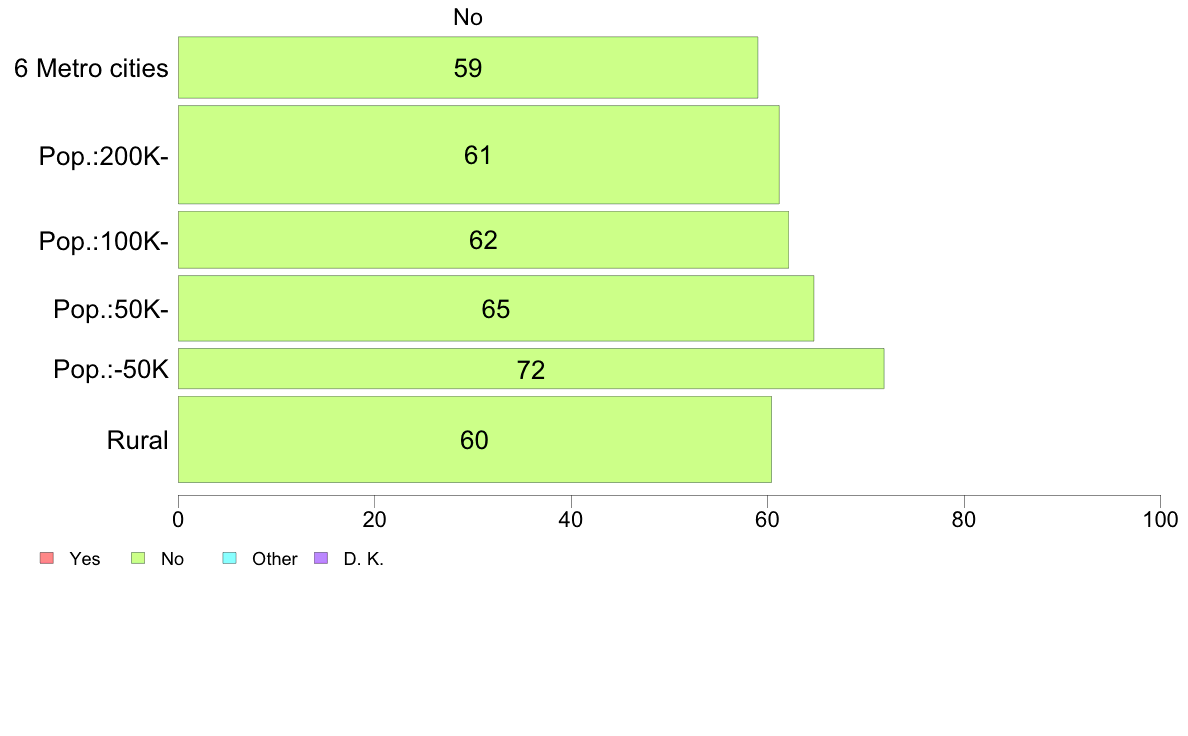This screenshot has height=736, width=1188.
Task: Select the Rural bar
Action: point(474,440)
